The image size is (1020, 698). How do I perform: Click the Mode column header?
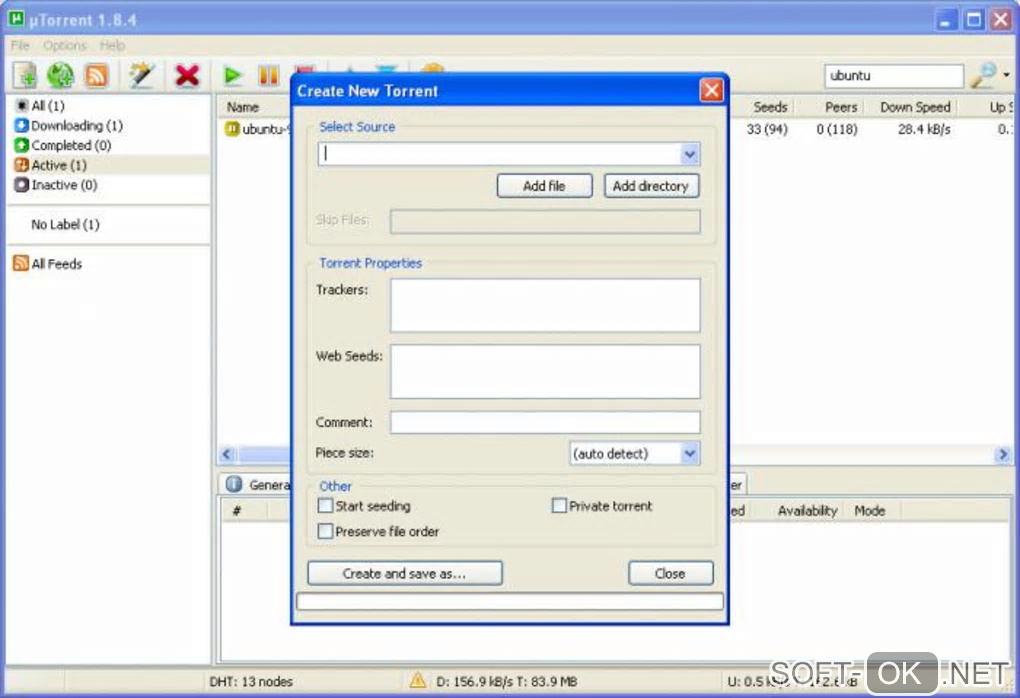pos(870,511)
